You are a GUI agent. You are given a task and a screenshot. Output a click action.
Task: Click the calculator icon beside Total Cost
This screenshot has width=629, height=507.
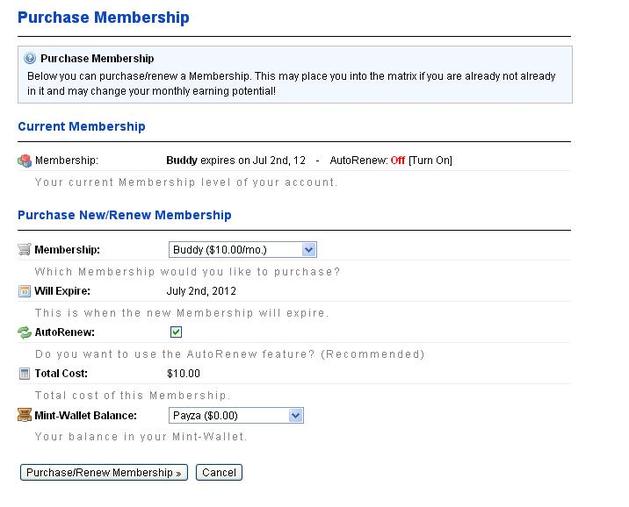click(x=24, y=373)
